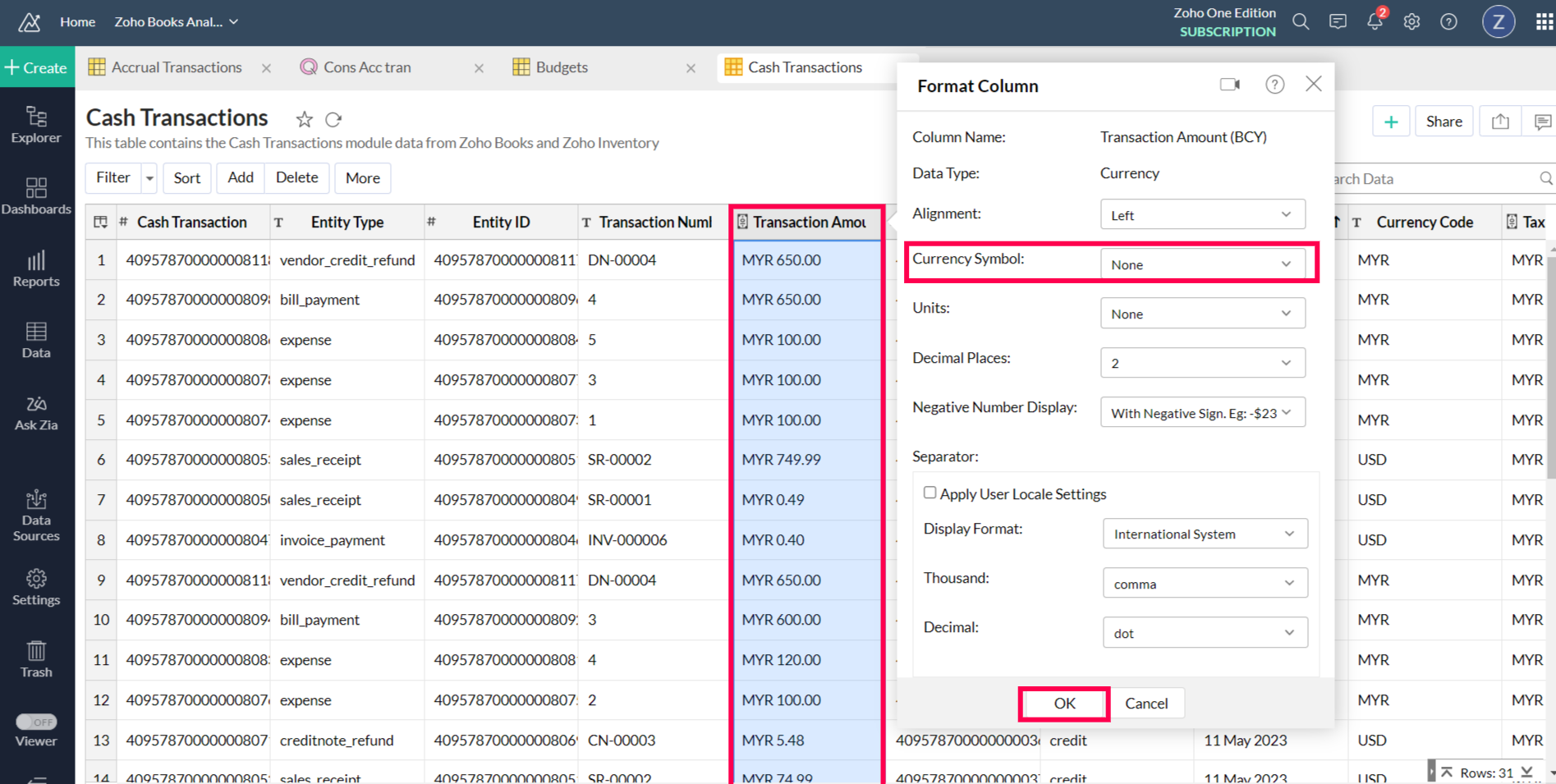Click the Sort button
Screen dimensions: 1556x784
point(187,178)
